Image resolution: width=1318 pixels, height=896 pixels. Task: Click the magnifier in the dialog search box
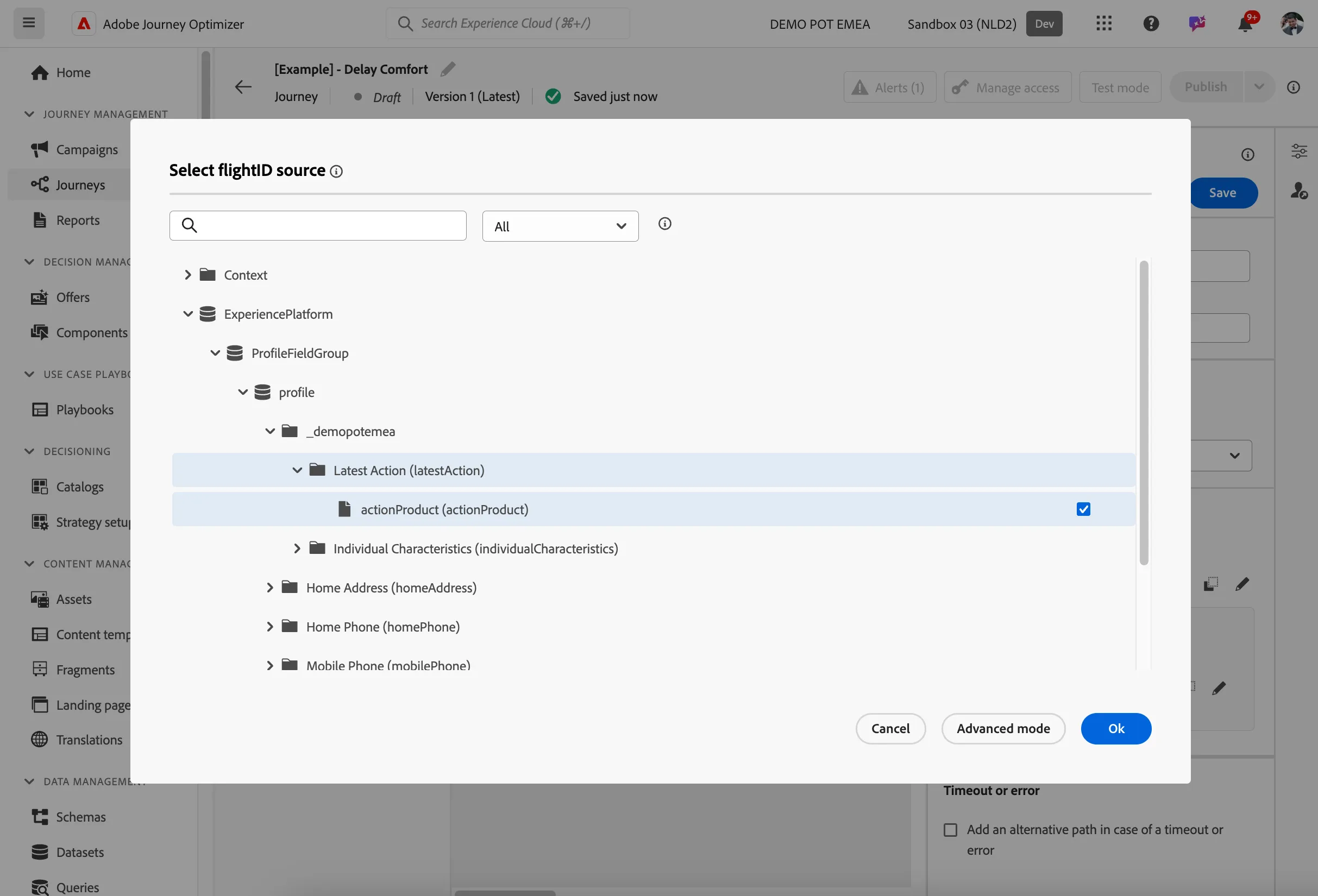[x=190, y=225]
